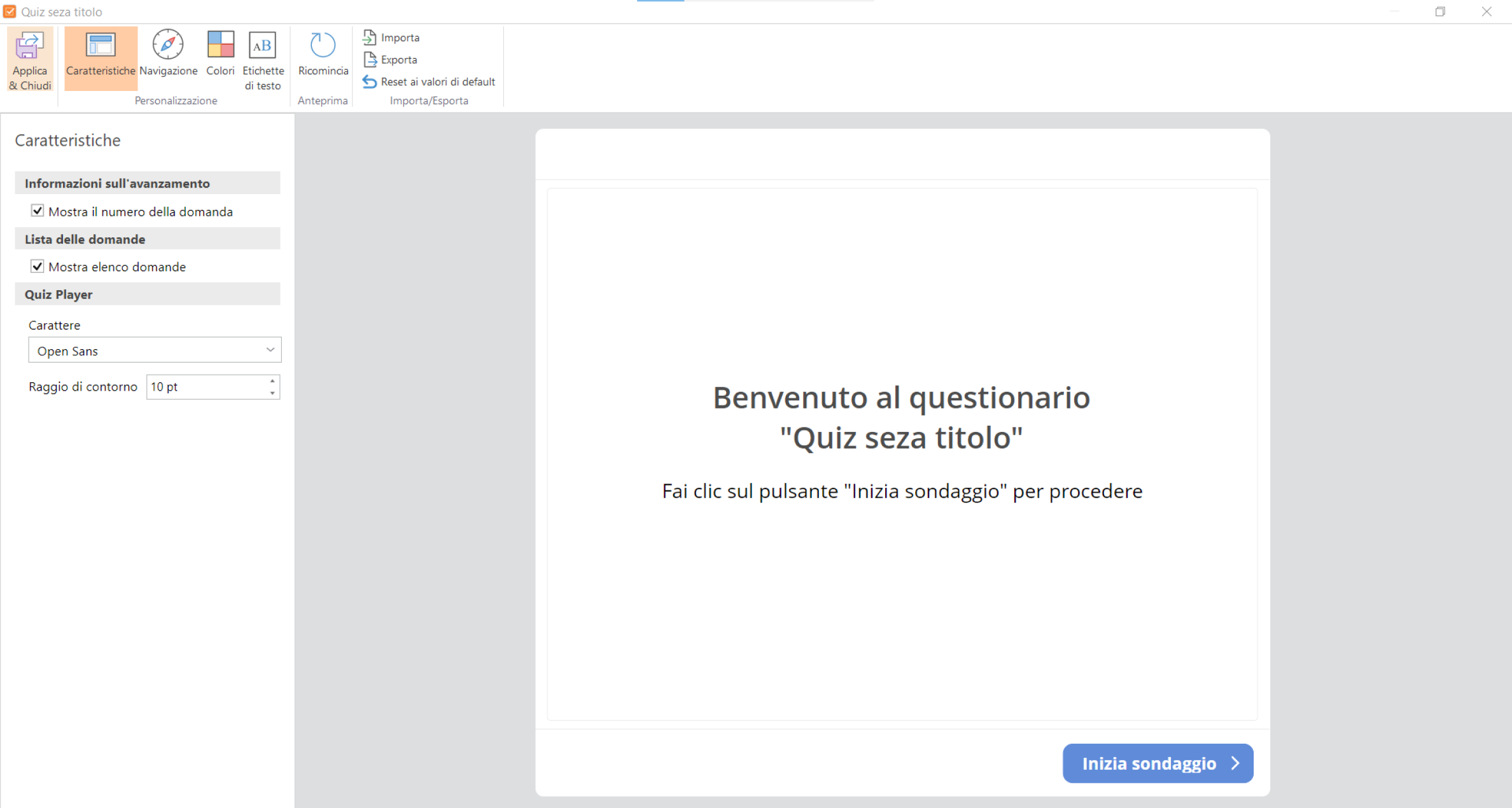The height and width of the screenshot is (808, 1512).
Task: Click the Fai clic sul pulsante instruction text
Action: click(x=902, y=491)
